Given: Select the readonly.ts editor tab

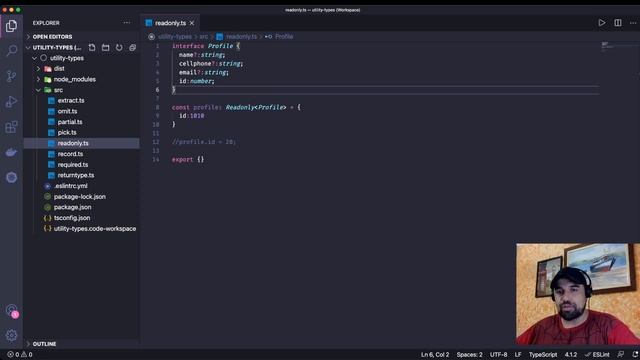Looking at the screenshot, I should (170, 23).
